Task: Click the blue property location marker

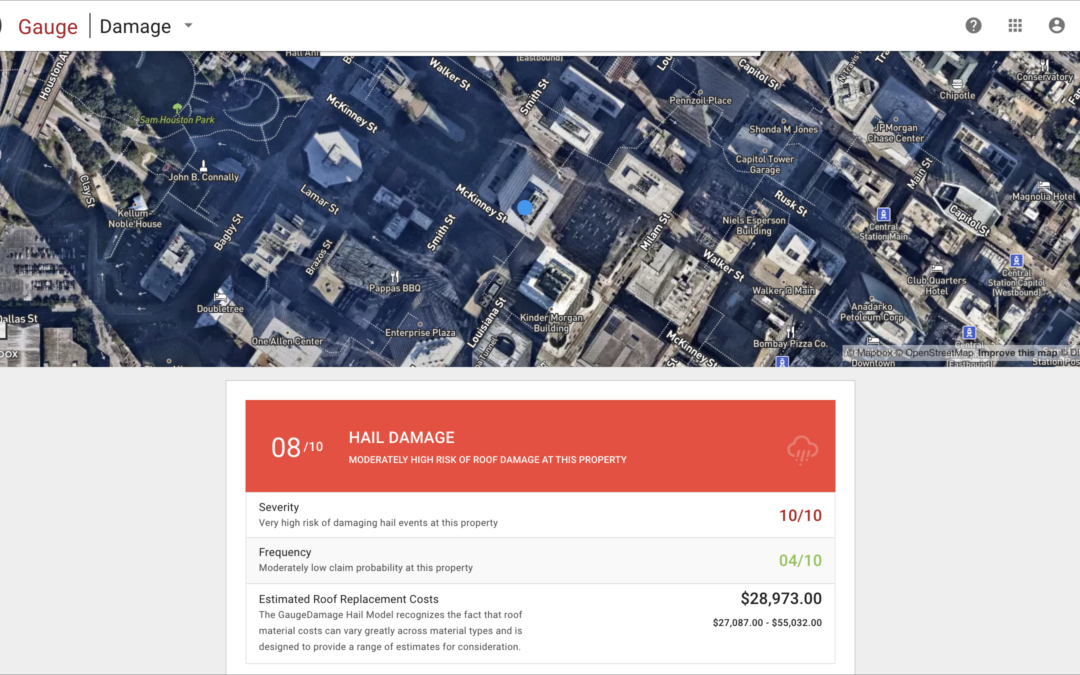Action: click(x=525, y=207)
